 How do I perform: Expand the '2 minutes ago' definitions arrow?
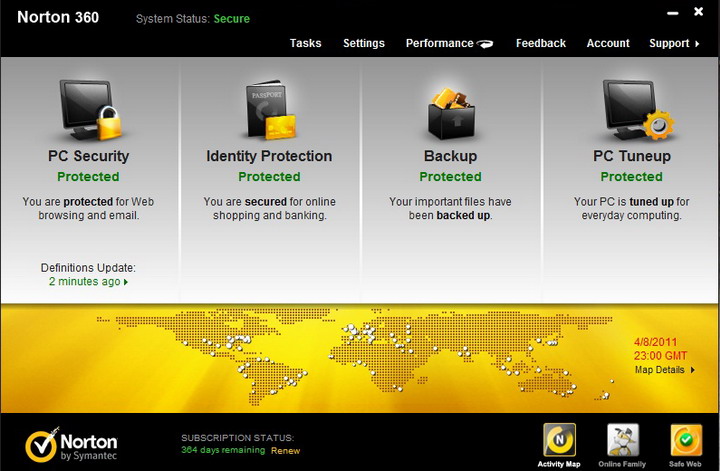[126, 282]
